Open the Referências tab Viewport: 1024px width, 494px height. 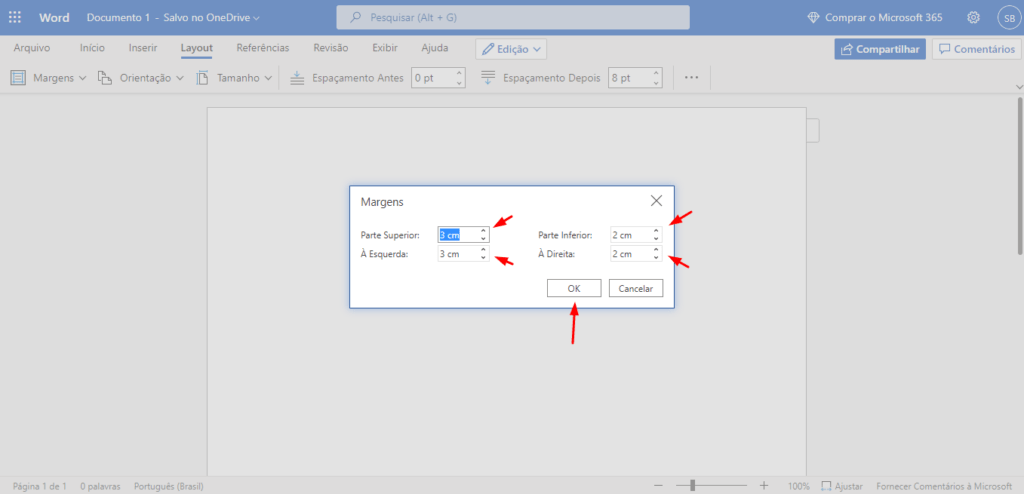(x=262, y=48)
